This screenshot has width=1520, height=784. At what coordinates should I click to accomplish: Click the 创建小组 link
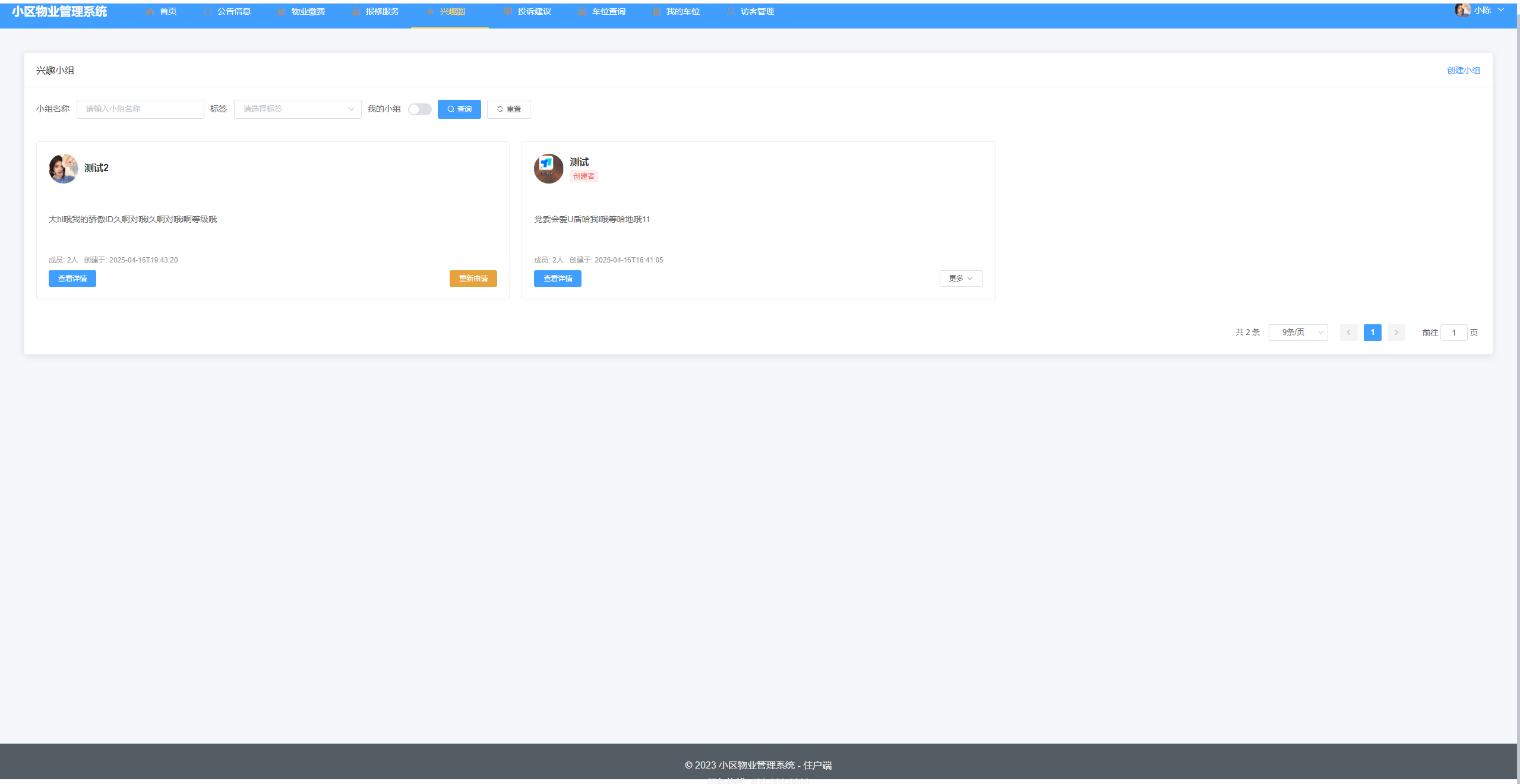point(1463,70)
